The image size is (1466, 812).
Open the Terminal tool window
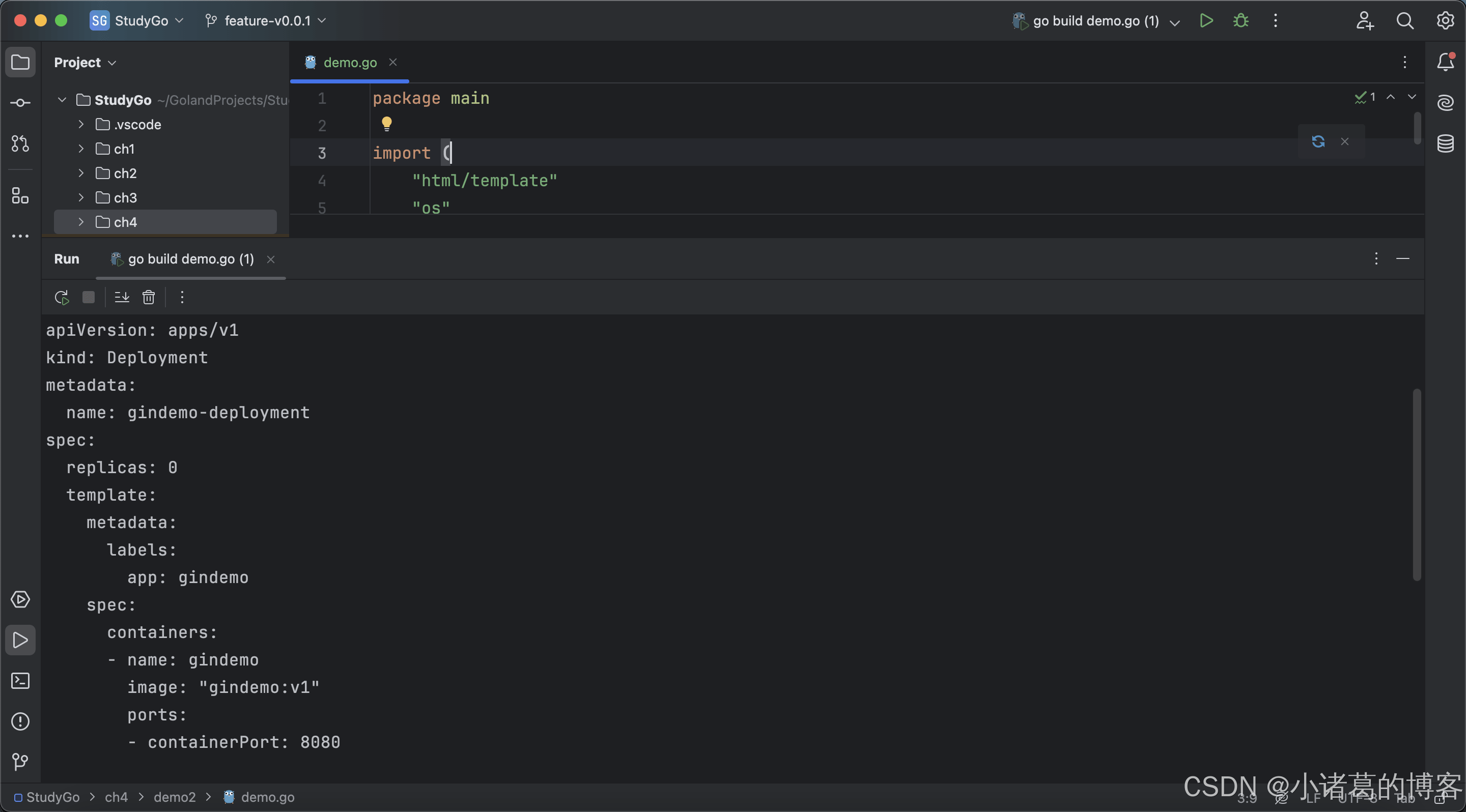pos(20,681)
